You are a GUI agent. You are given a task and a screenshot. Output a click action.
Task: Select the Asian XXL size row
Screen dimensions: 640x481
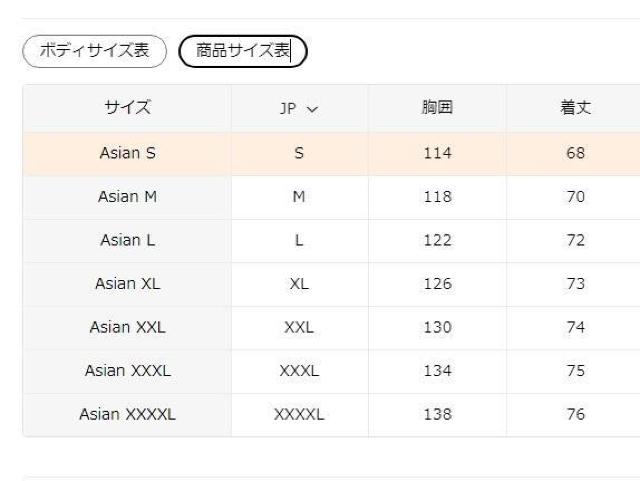(x=127, y=327)
